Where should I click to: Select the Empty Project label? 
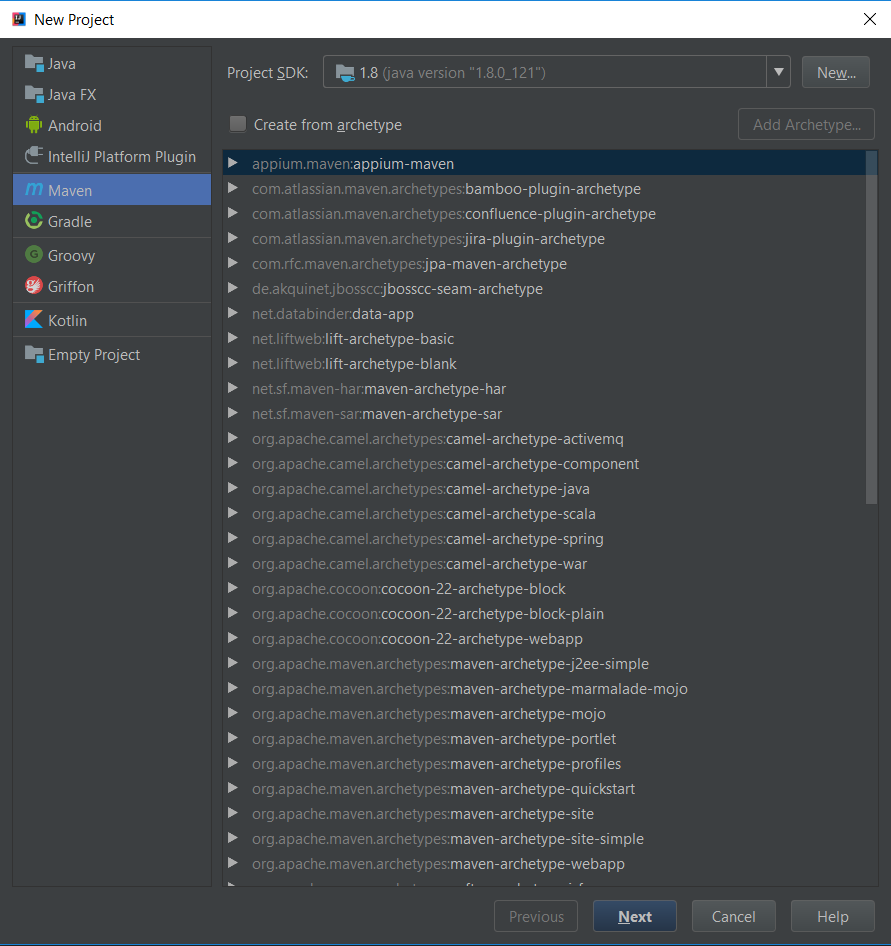[x=94, y=355]
